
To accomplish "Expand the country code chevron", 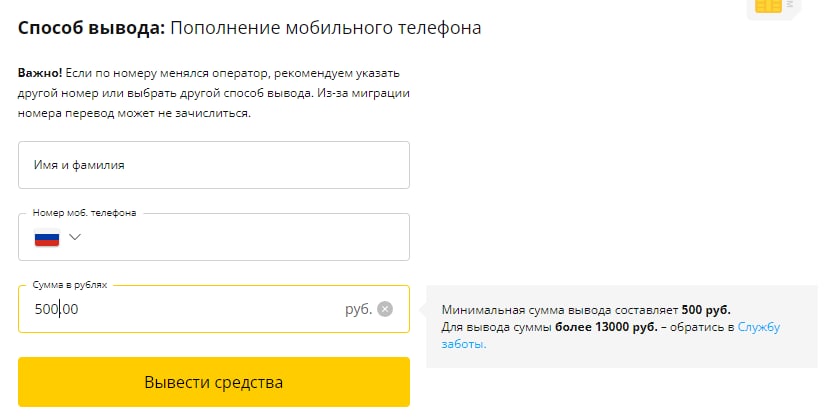I will [74, 237].
